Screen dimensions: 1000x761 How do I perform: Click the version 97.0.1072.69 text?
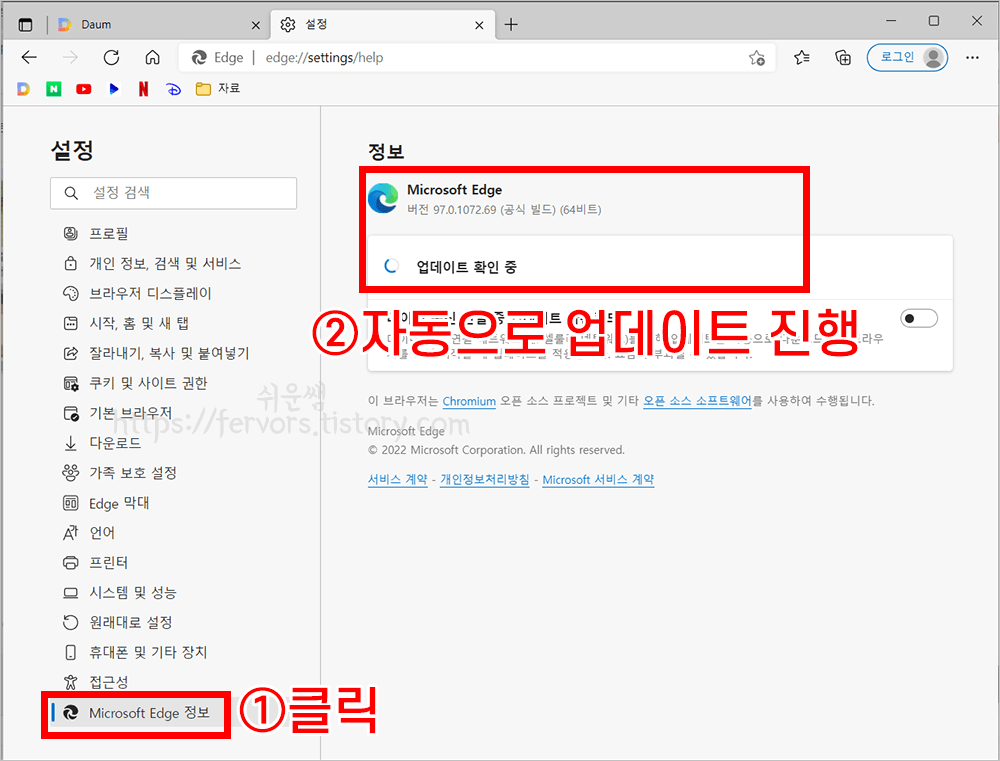click(504, 210)
